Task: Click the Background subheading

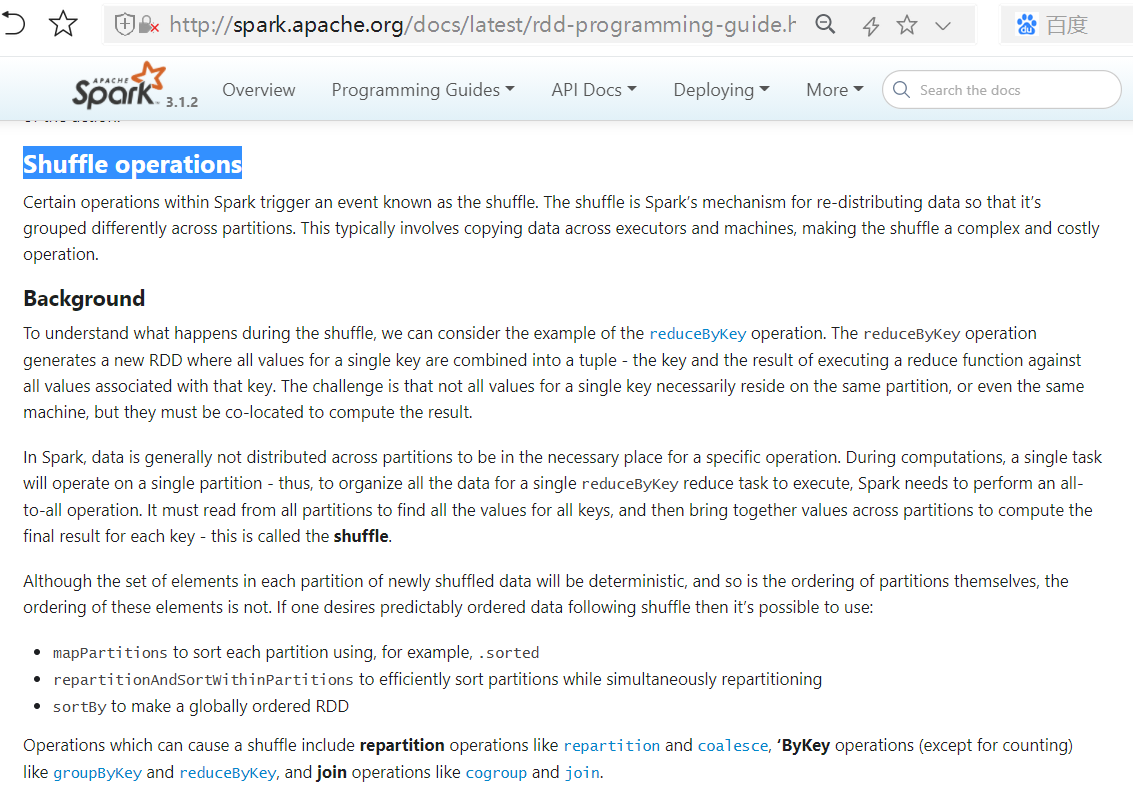Action: tap(84, 298)
